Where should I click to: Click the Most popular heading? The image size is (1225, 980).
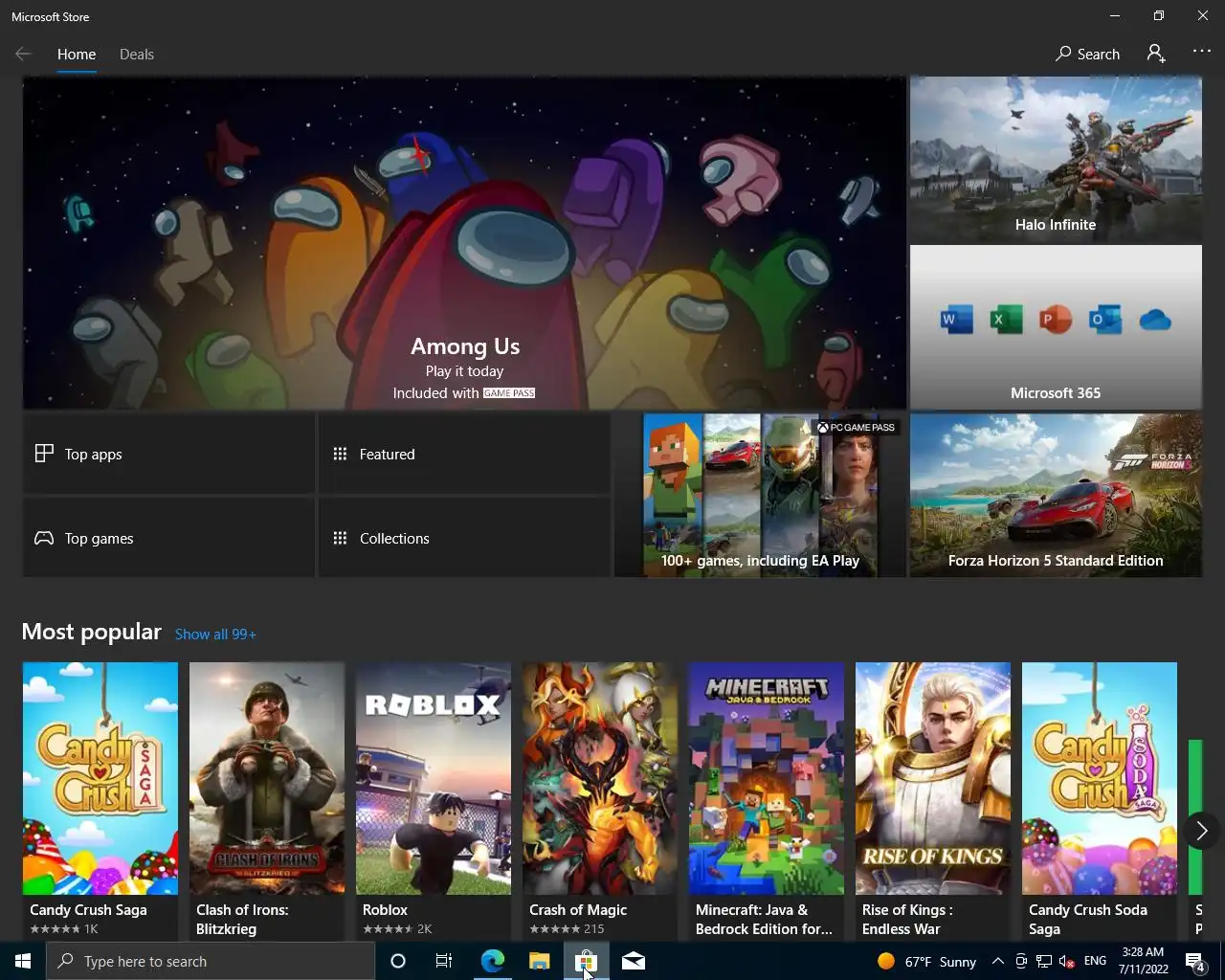tap(91, 632)
